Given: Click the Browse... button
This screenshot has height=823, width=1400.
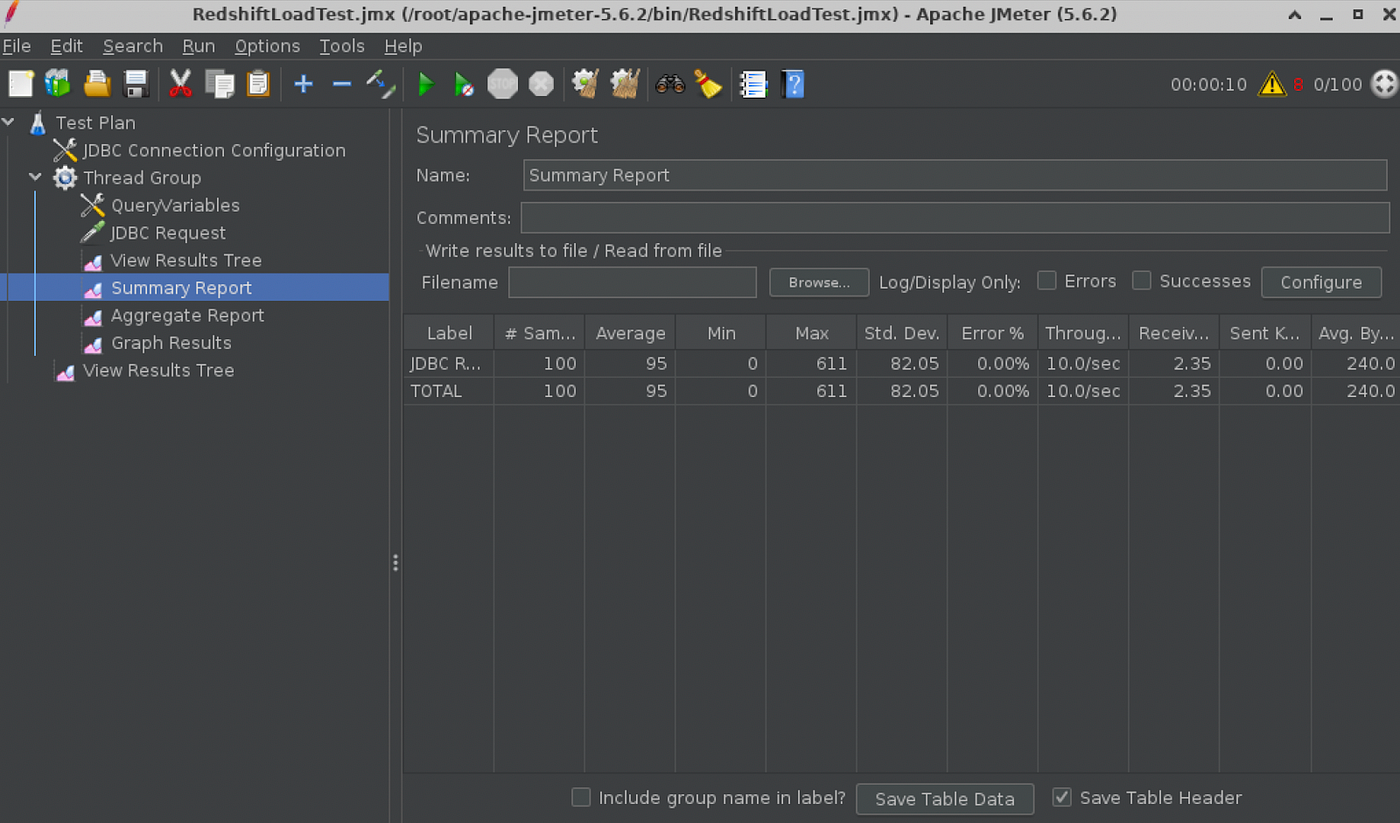Looking at the screenshot, I should [819, 282].
